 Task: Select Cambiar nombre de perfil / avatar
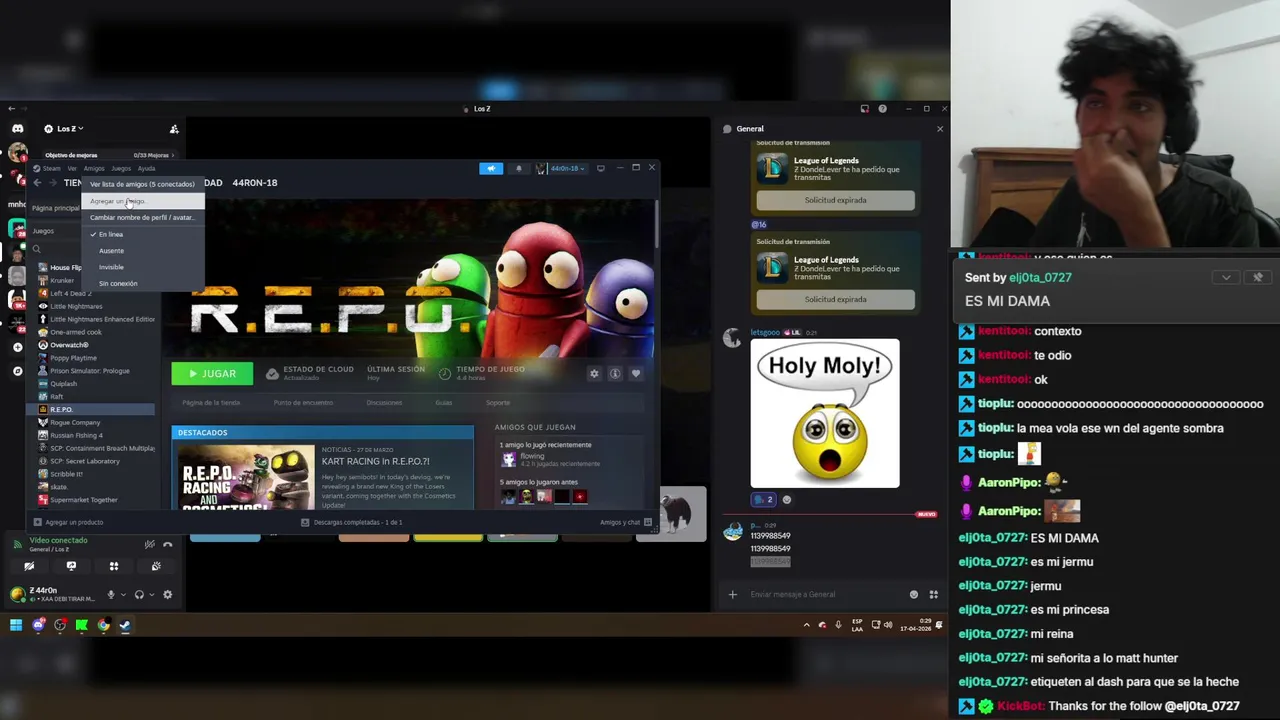click(143, 217)
